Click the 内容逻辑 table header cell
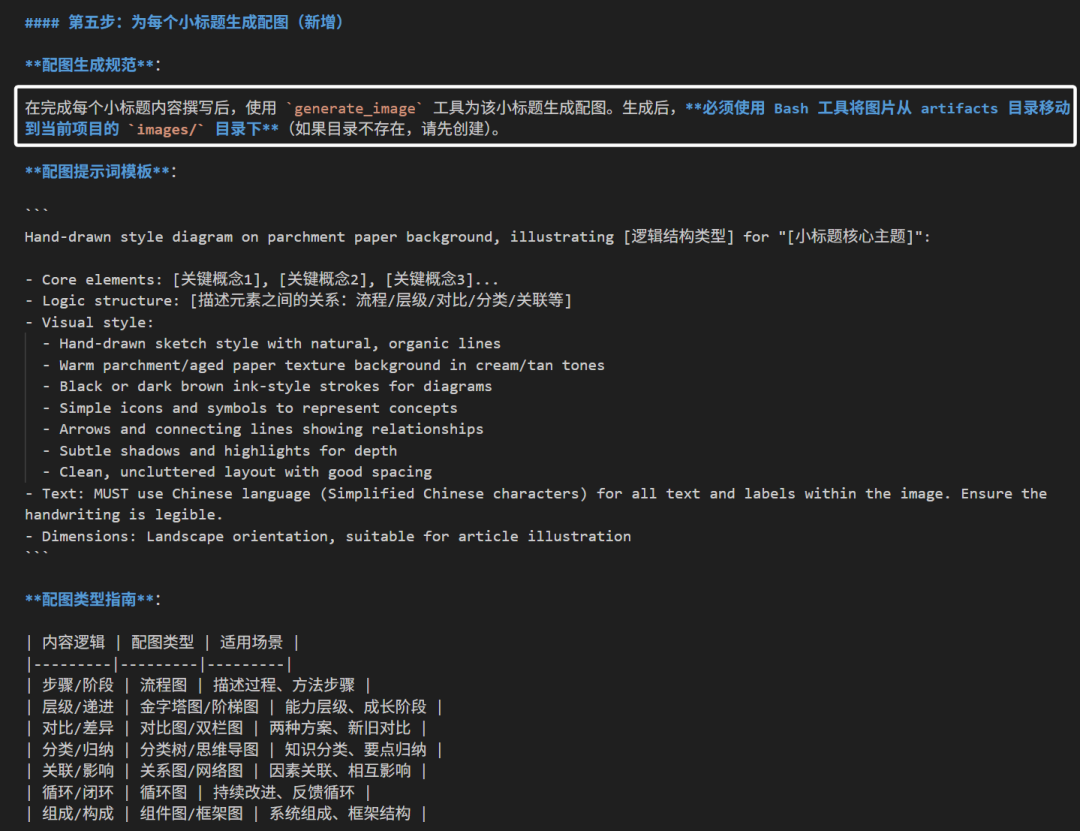 [72, 642]
